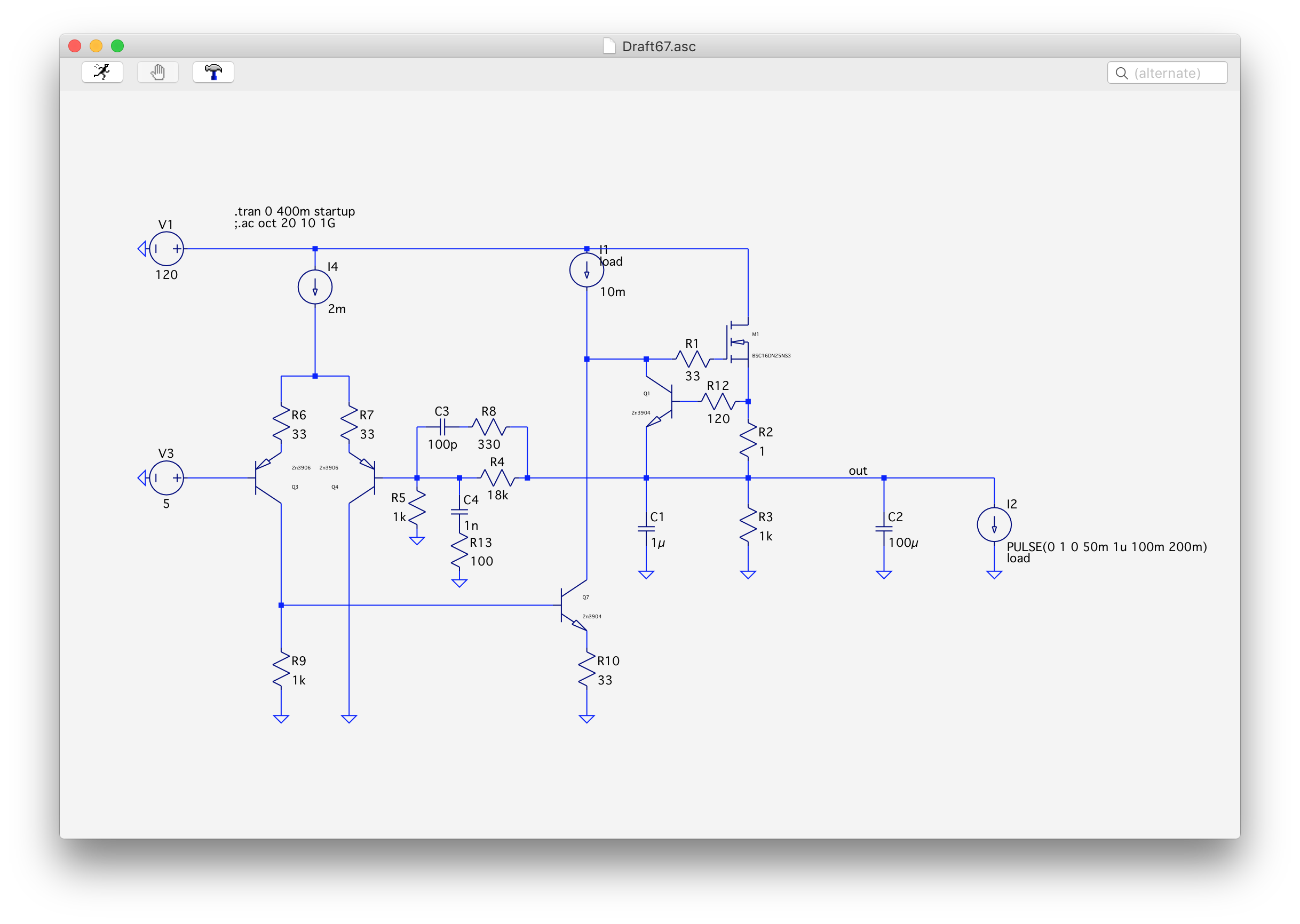
Task: Click the V3 voltage source symbol
Action: pos(166,478)
